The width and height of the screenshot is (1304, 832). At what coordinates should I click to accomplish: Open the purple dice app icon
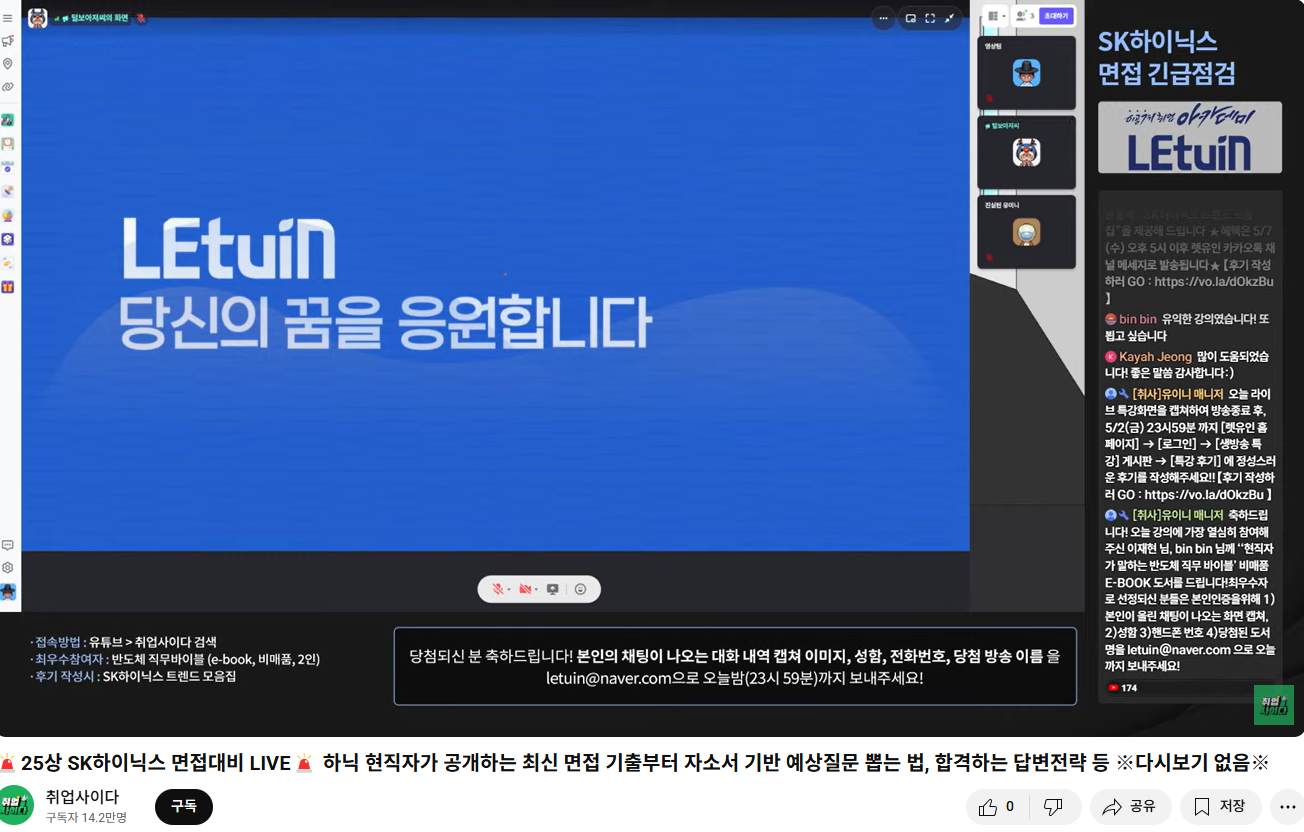pyautogui.click(x=7, y=239)
